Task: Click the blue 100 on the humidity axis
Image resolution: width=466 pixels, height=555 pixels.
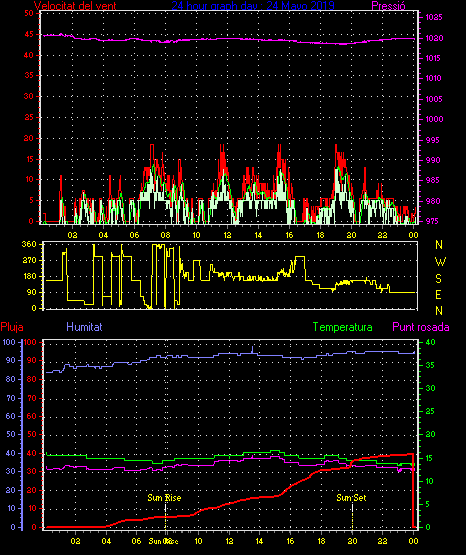Action: [x=9, y=342]
